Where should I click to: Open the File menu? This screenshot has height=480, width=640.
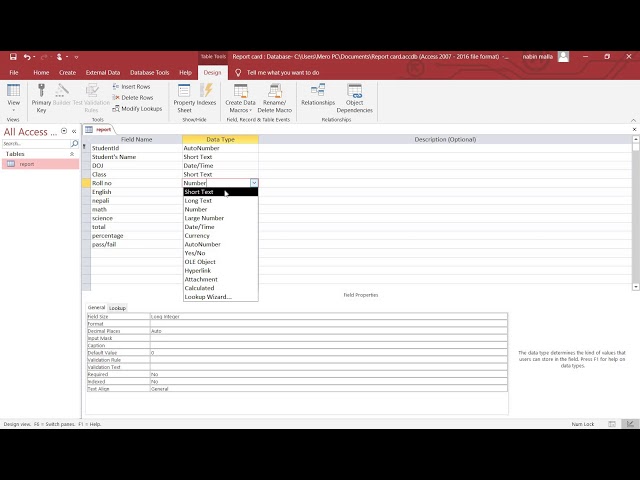coord(14,73)
